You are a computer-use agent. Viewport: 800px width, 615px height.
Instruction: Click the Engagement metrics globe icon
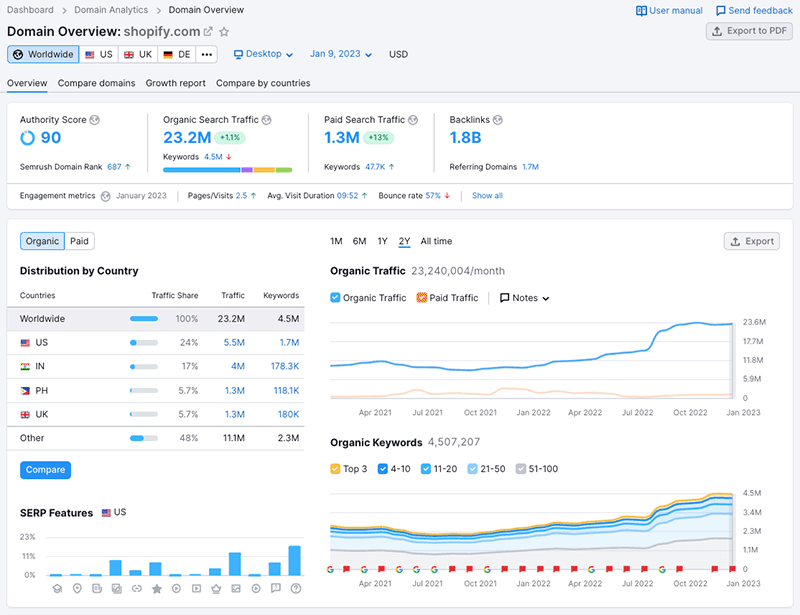coord(106,196)
